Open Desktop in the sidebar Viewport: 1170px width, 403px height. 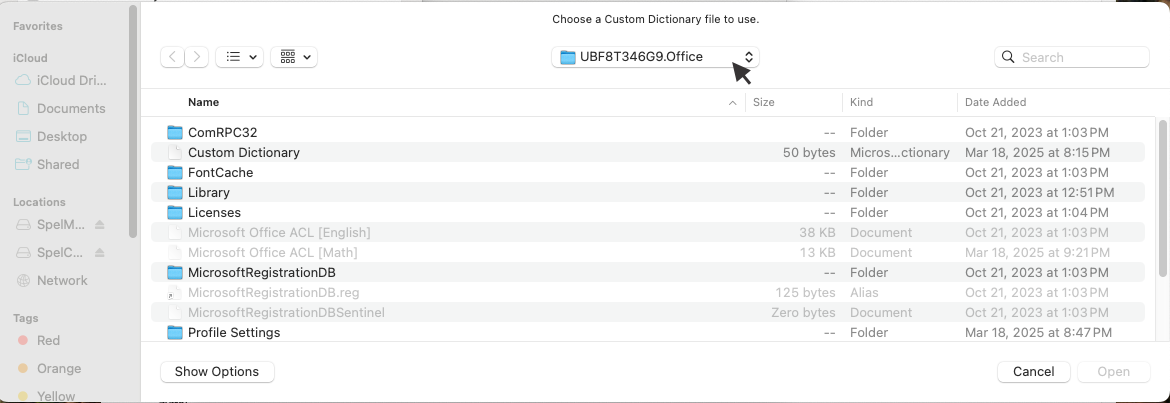point(61,136)
